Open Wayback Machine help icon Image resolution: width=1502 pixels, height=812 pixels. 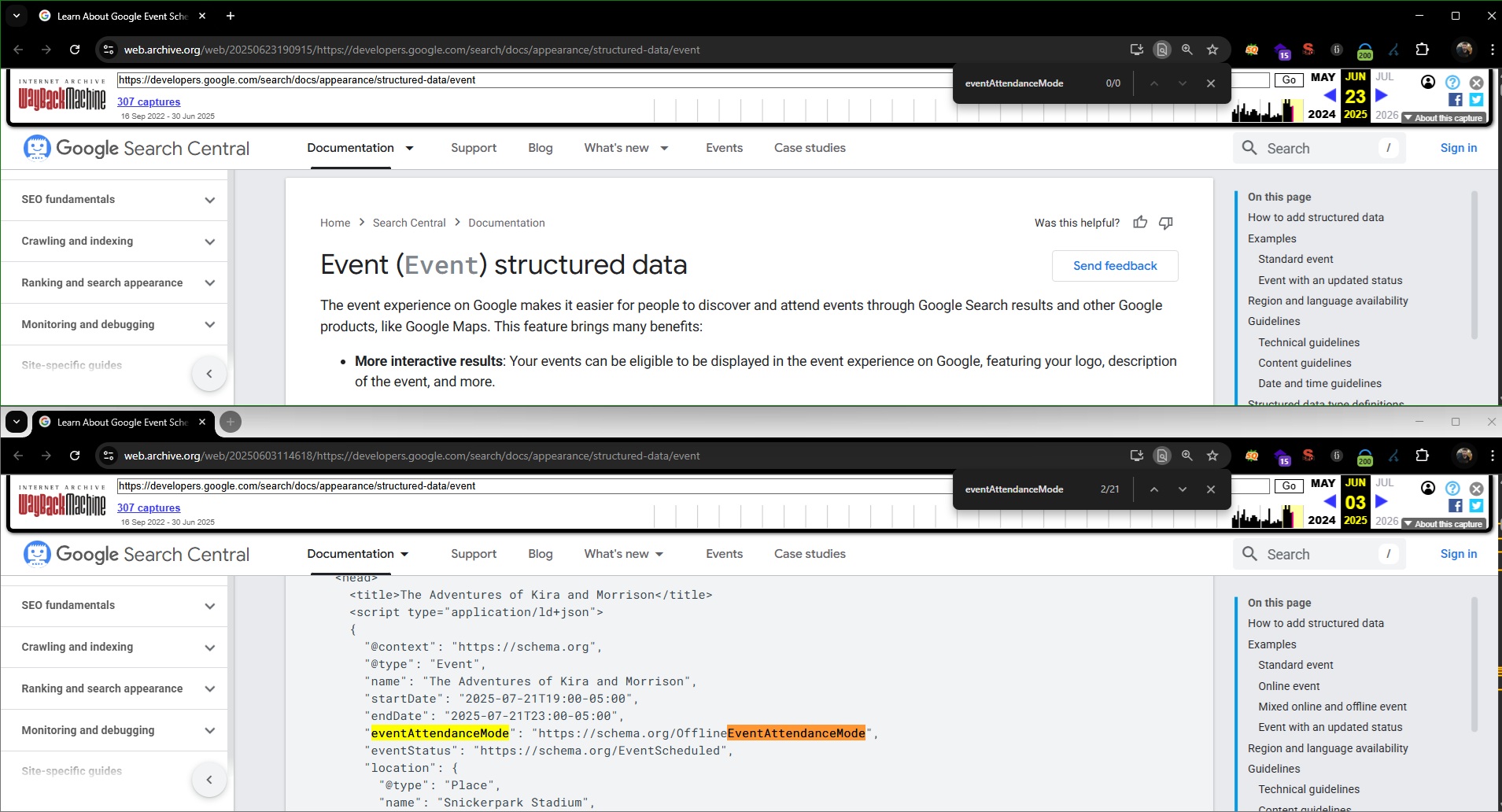click(1452, 82)
